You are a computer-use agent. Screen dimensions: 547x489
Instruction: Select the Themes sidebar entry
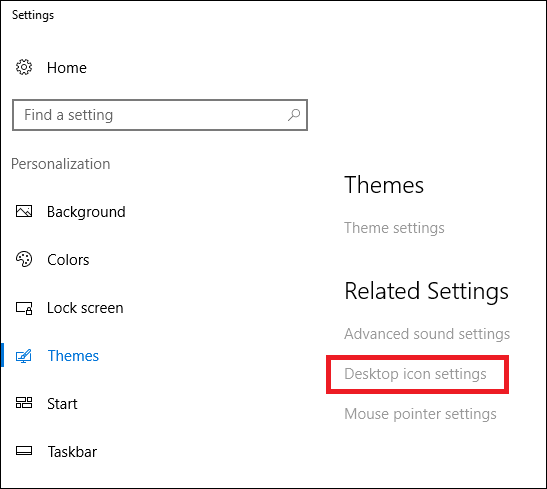click(x=73, y=356)
